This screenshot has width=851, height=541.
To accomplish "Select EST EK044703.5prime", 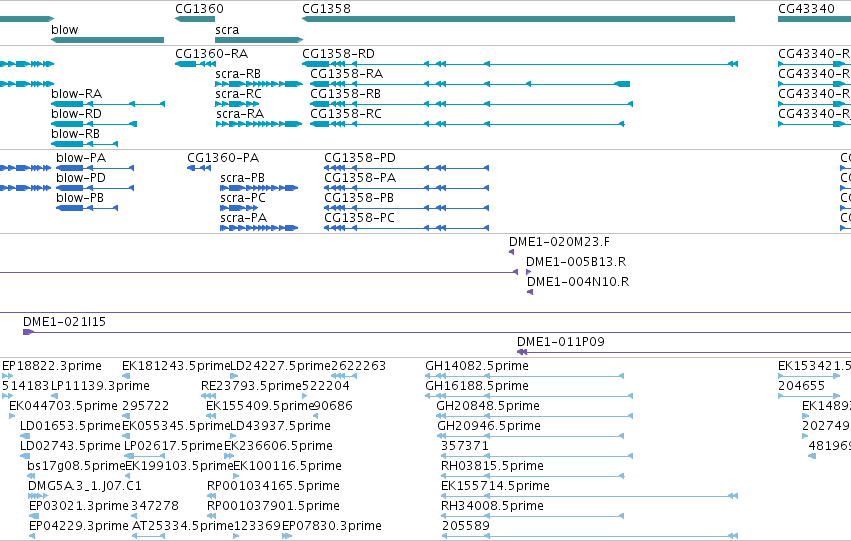I will pos(12,416).
